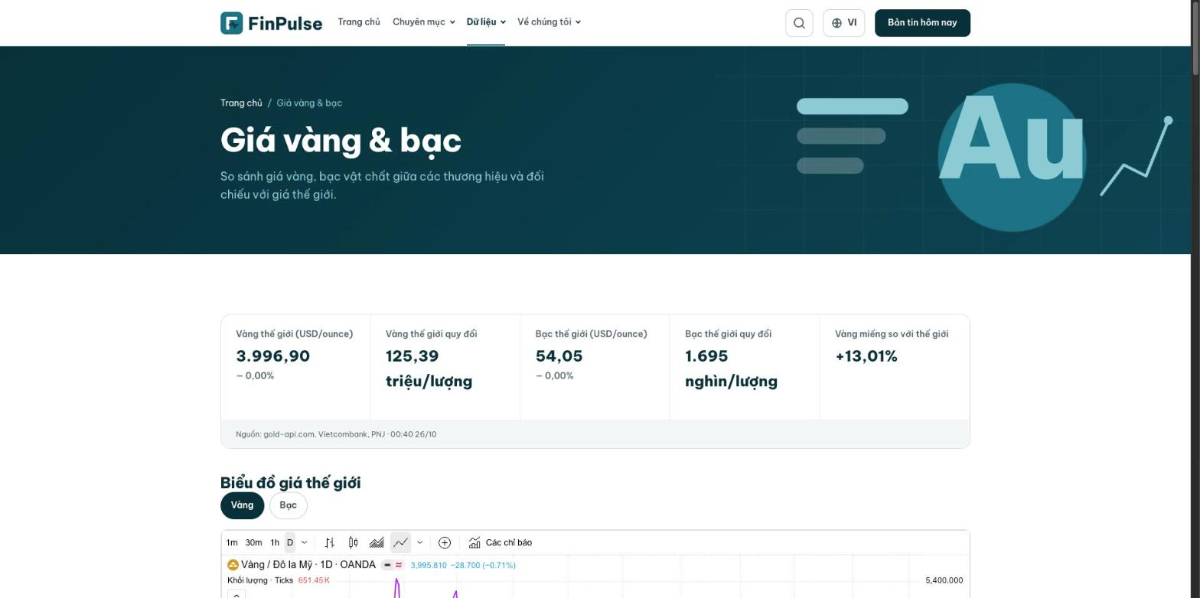This screenshot has height=598, width=1200.
Task: Click the source note line starting with Nguồn
Action: pos(336,434)
